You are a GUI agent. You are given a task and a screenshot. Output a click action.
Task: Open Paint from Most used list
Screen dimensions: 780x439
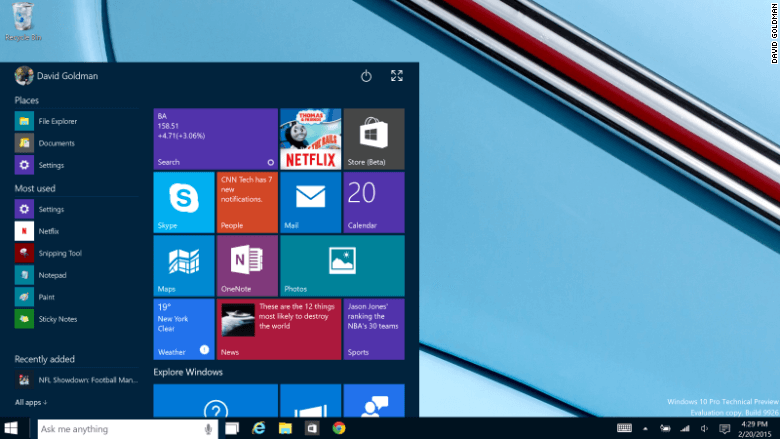pyautogui.click(x=77, y=297)
